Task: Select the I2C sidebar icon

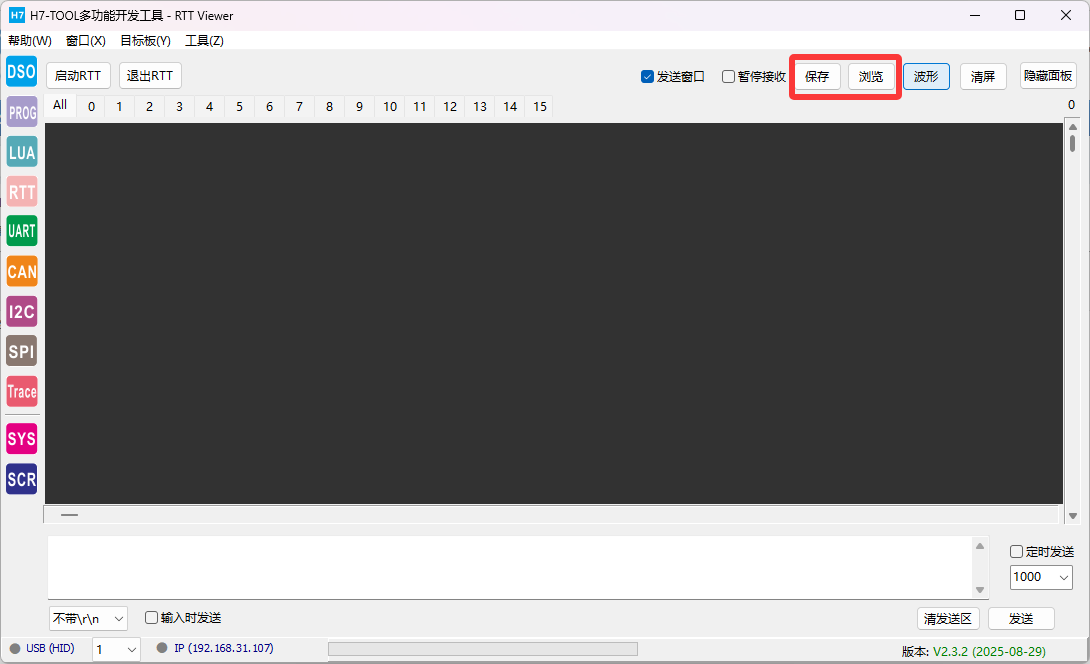Action: tap(21, 311)
